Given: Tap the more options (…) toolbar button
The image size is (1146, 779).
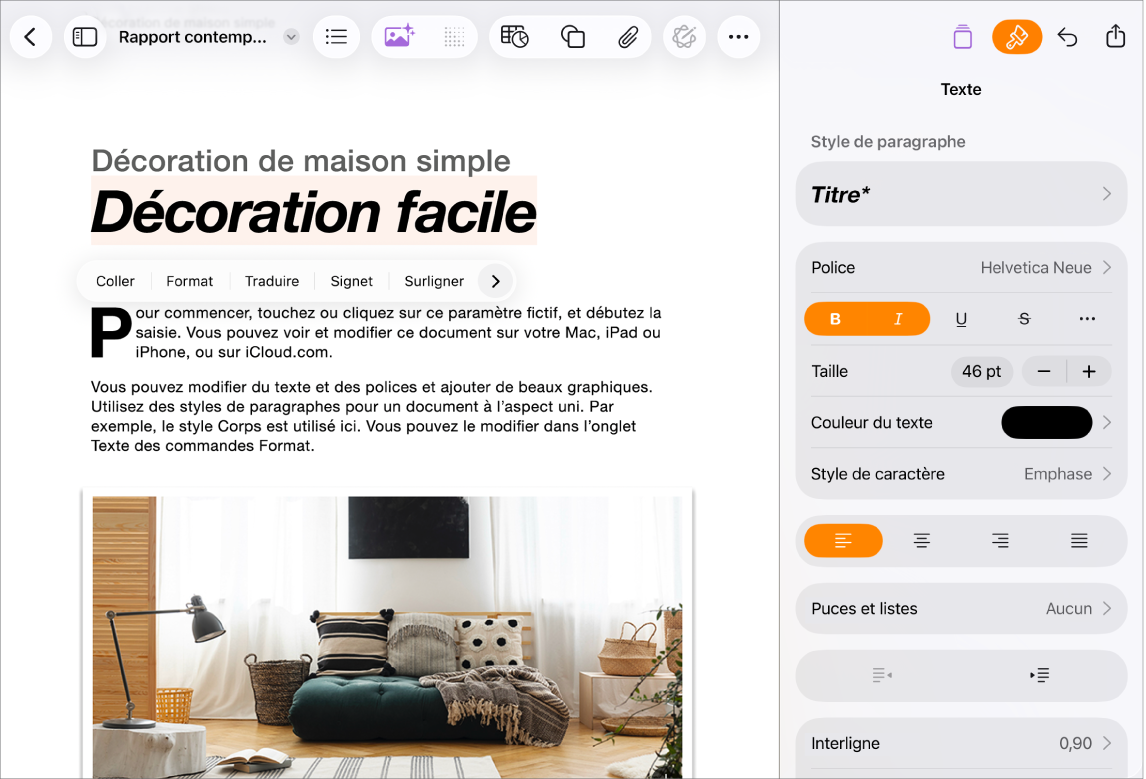Looking at the screenshot, I should [x=739, y=37].
